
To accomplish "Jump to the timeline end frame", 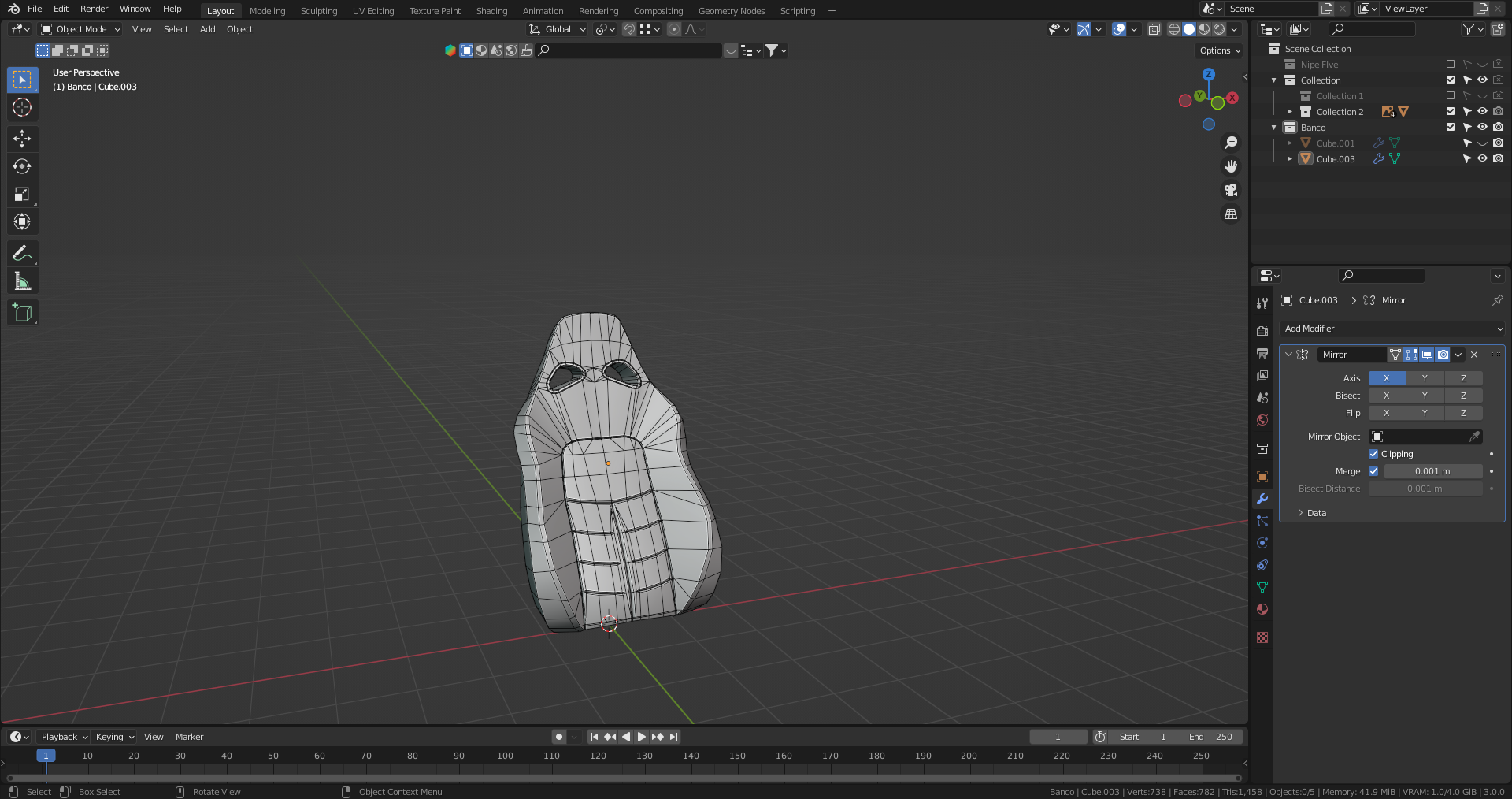I will [x=673, y=737].
